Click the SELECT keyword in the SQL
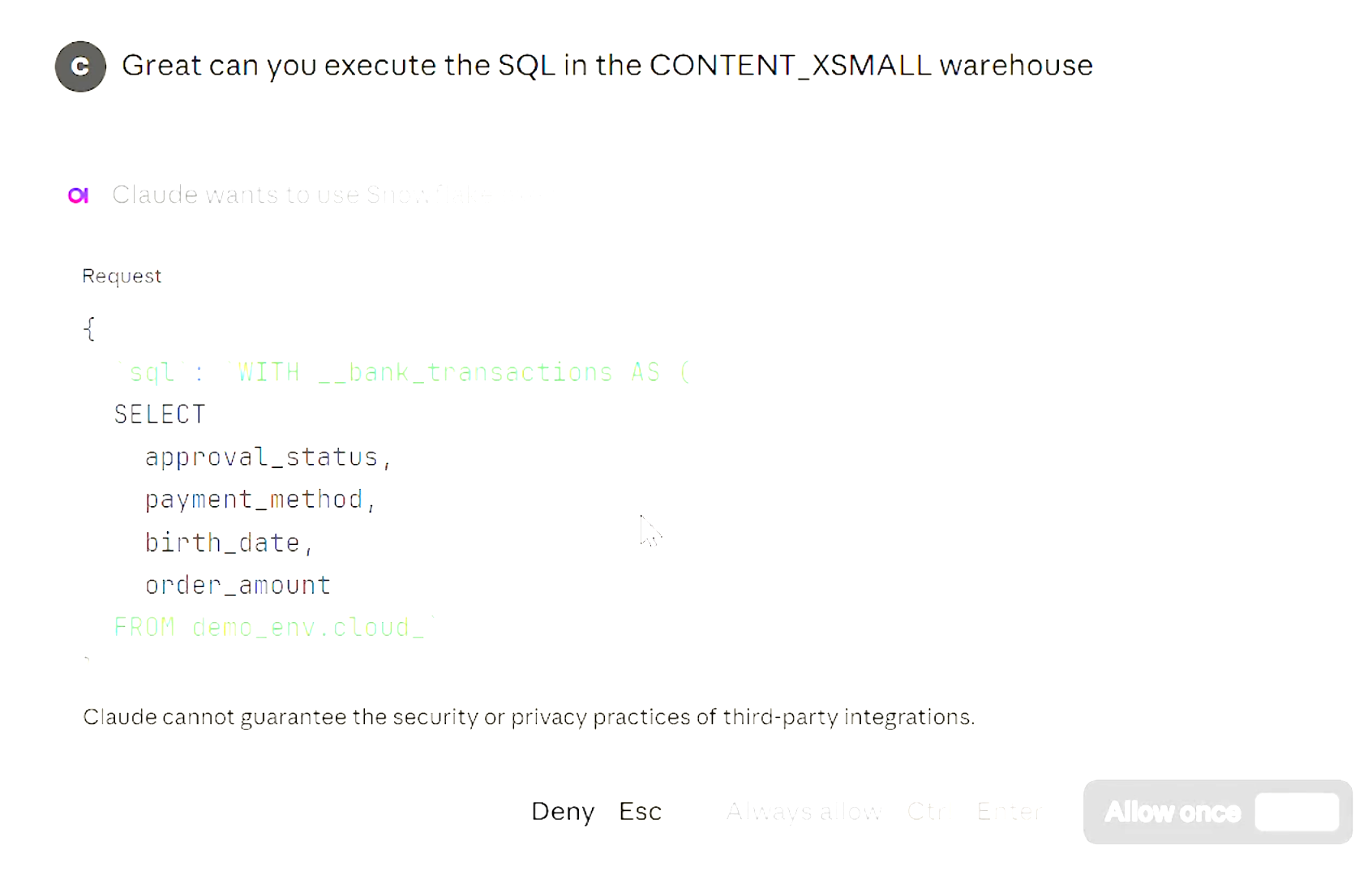The width and height of the screenshot is (1372, 871). pos(160,414)
